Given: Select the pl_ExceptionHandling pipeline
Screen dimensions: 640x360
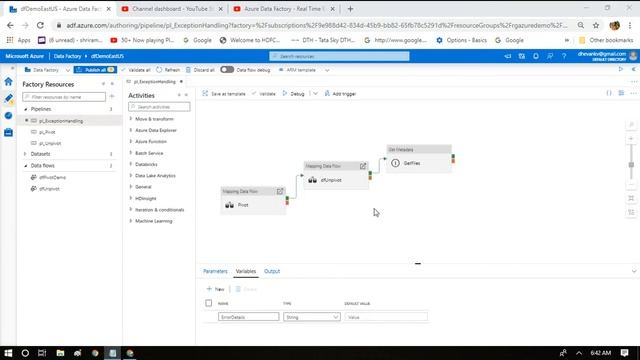Looking at the screenshot, I should coord(61,121).
